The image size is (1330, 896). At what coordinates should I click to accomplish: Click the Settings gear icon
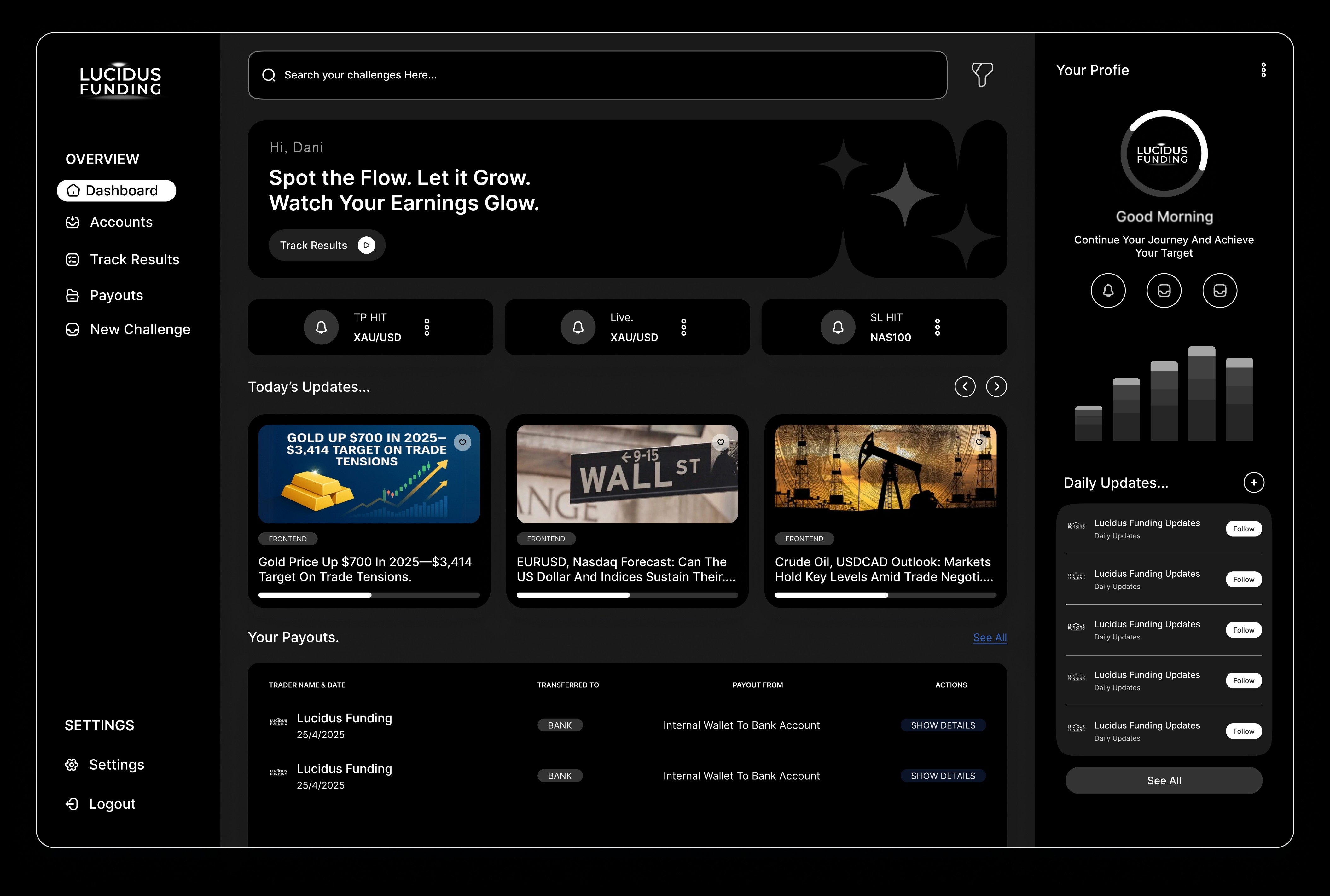point(72,765)
